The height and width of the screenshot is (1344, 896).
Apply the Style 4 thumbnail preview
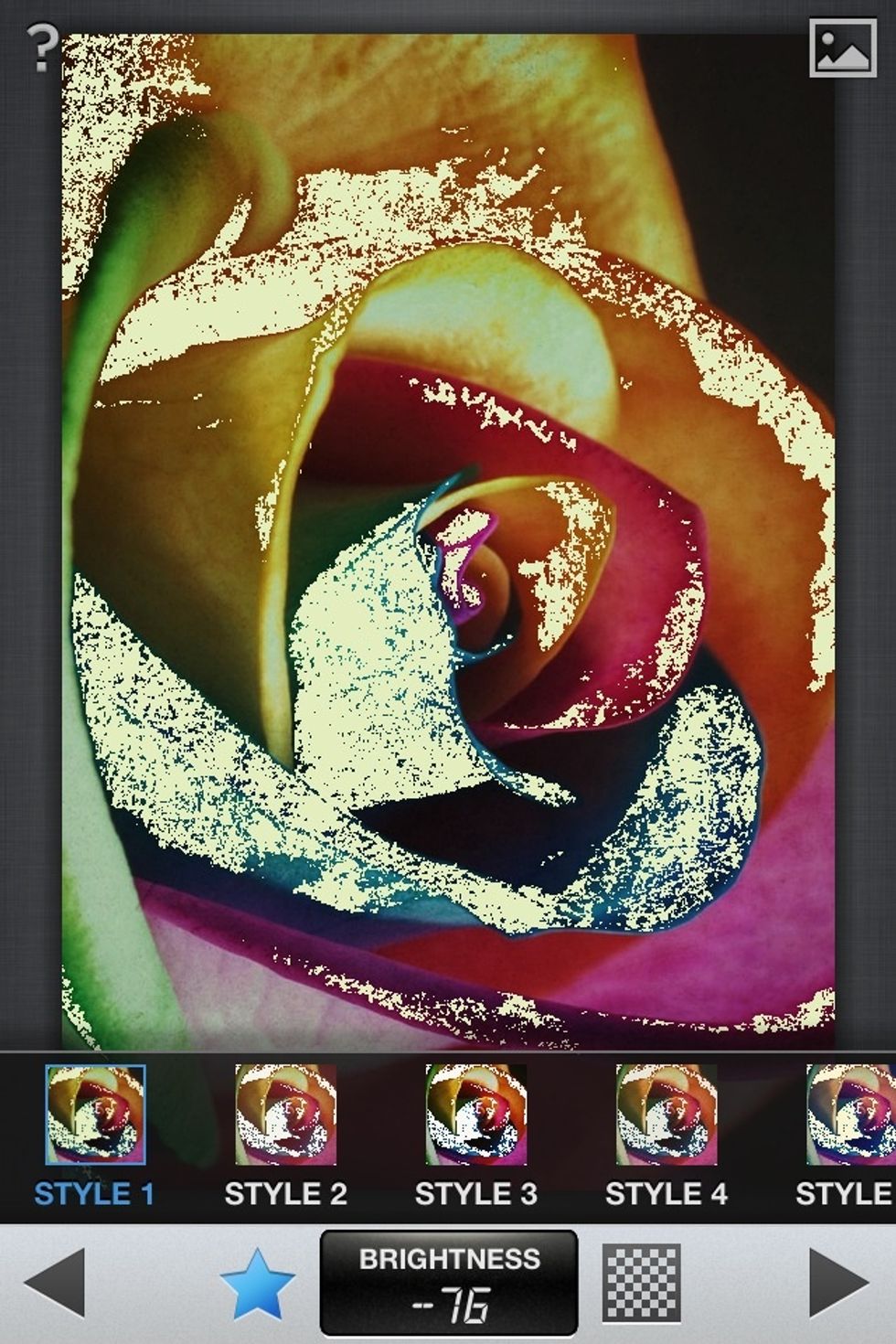pyautogui.click(x=667, y=1115)
